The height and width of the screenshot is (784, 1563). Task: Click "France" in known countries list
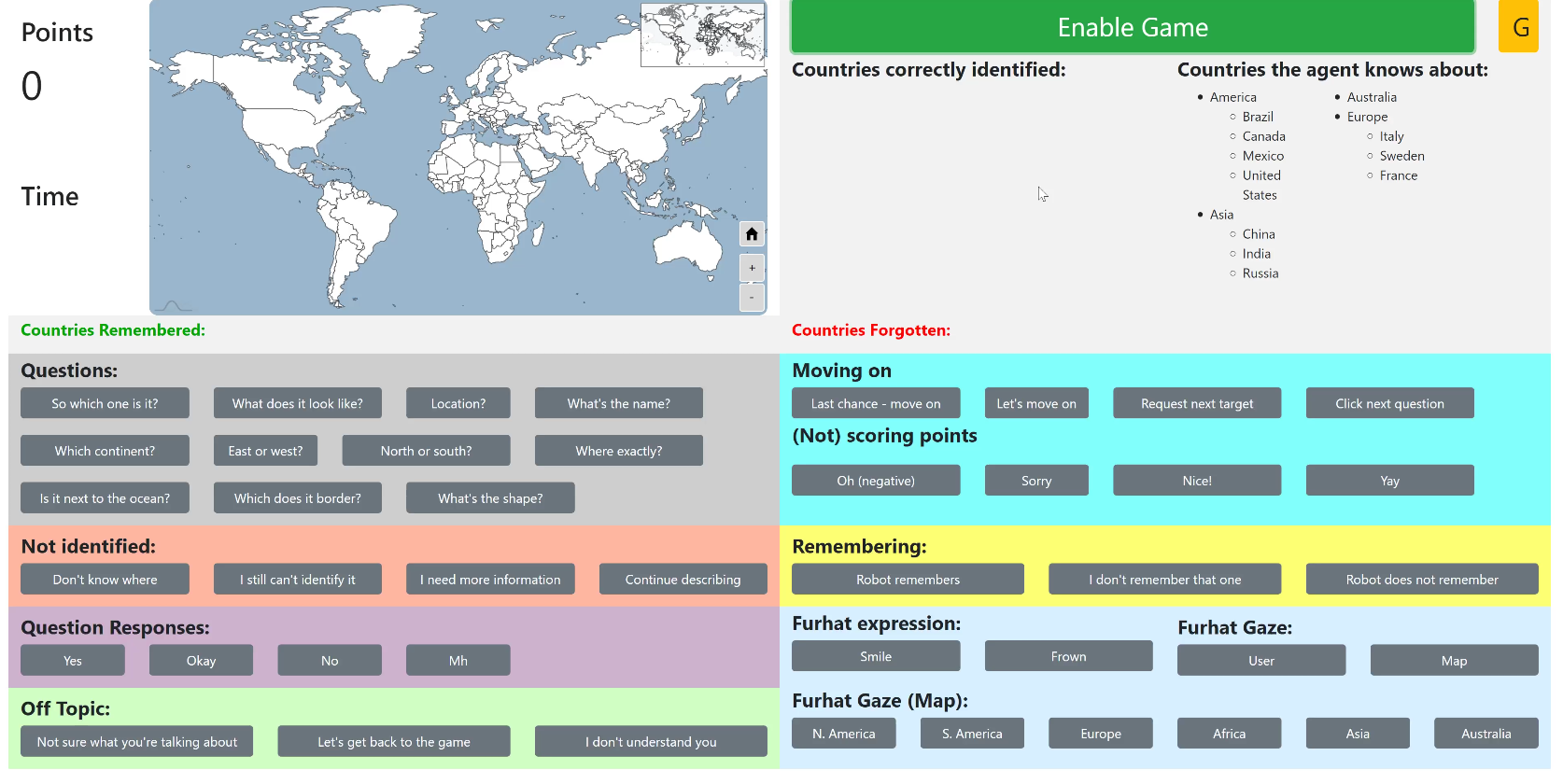[1398, 175]
